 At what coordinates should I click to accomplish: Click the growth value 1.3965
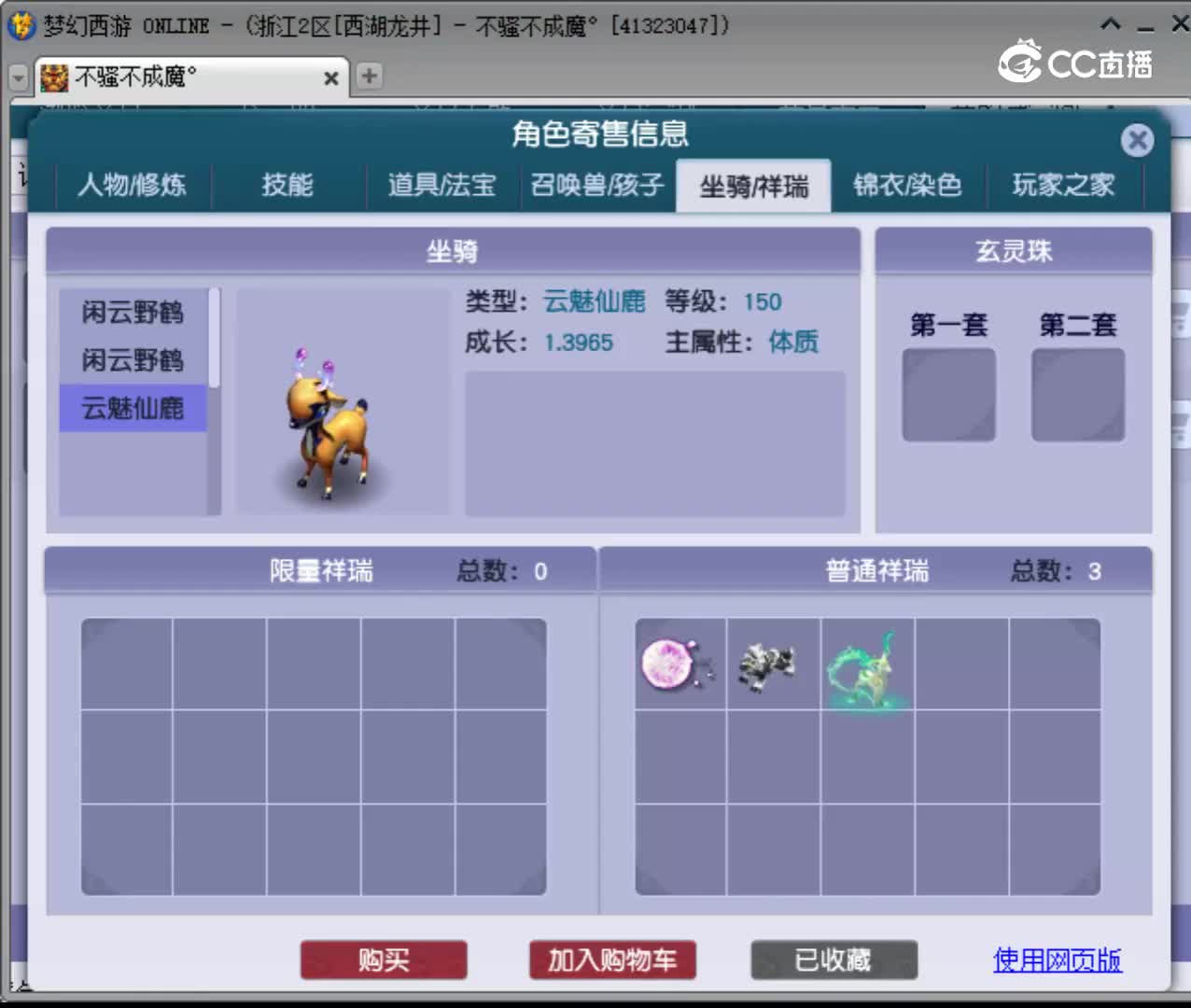click(x=579, y=343)
